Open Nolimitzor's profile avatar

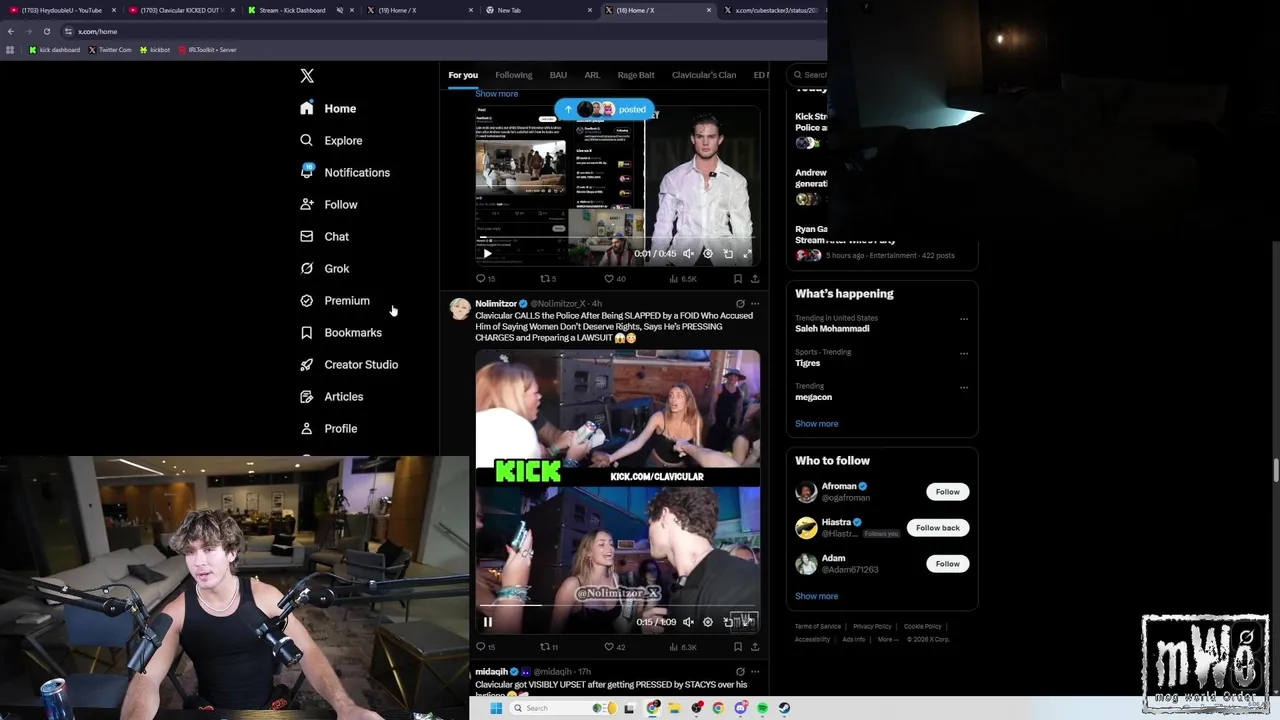click(x=460, y=308)
